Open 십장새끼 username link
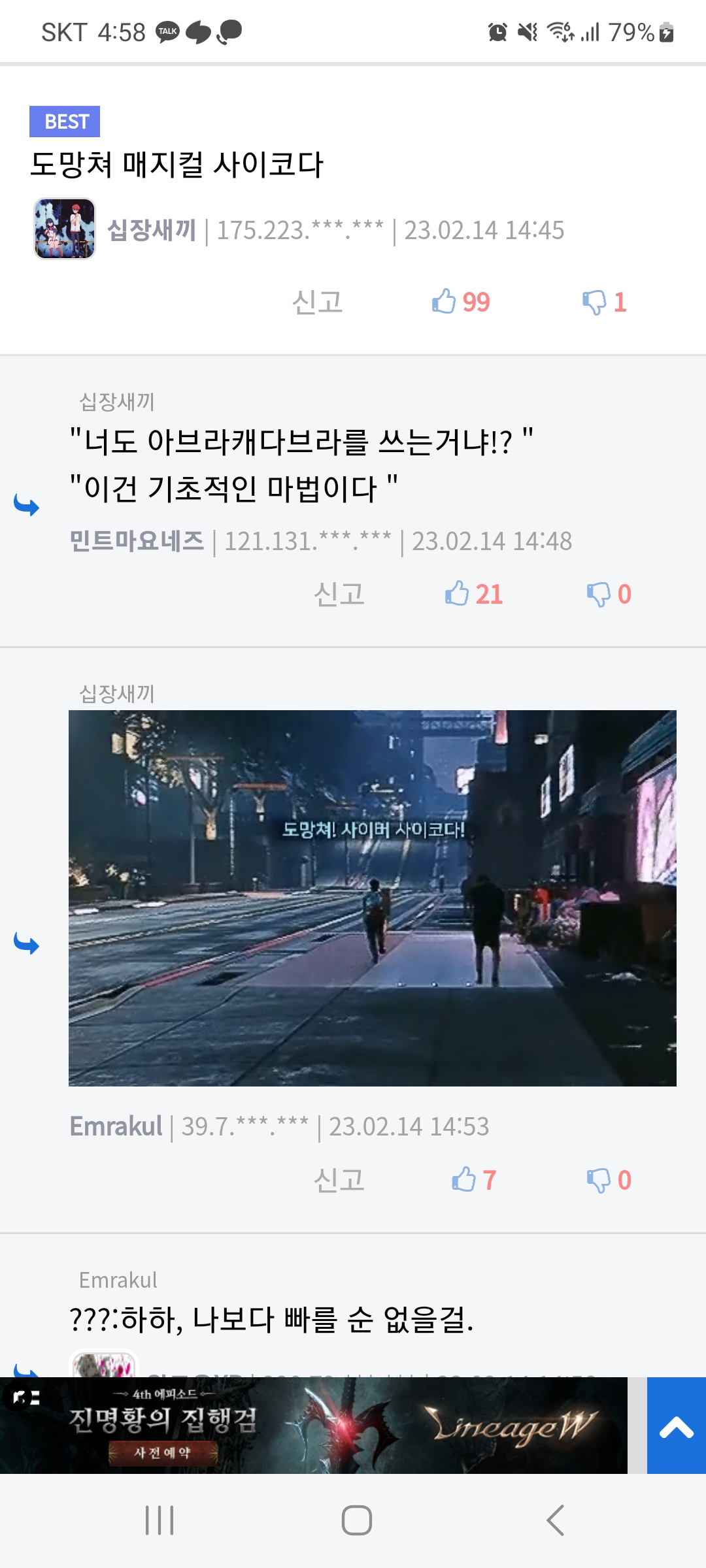 click(152, 230)
